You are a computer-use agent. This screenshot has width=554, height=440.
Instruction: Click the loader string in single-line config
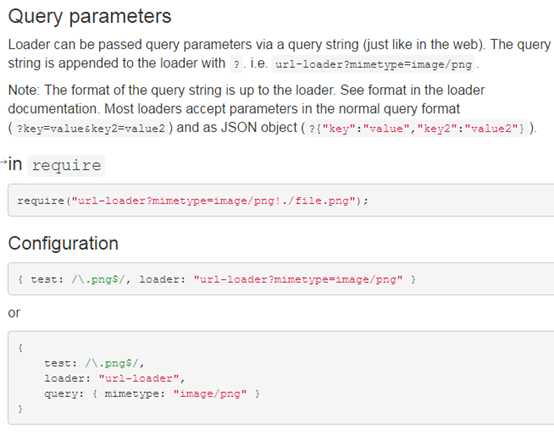[298, 280]
